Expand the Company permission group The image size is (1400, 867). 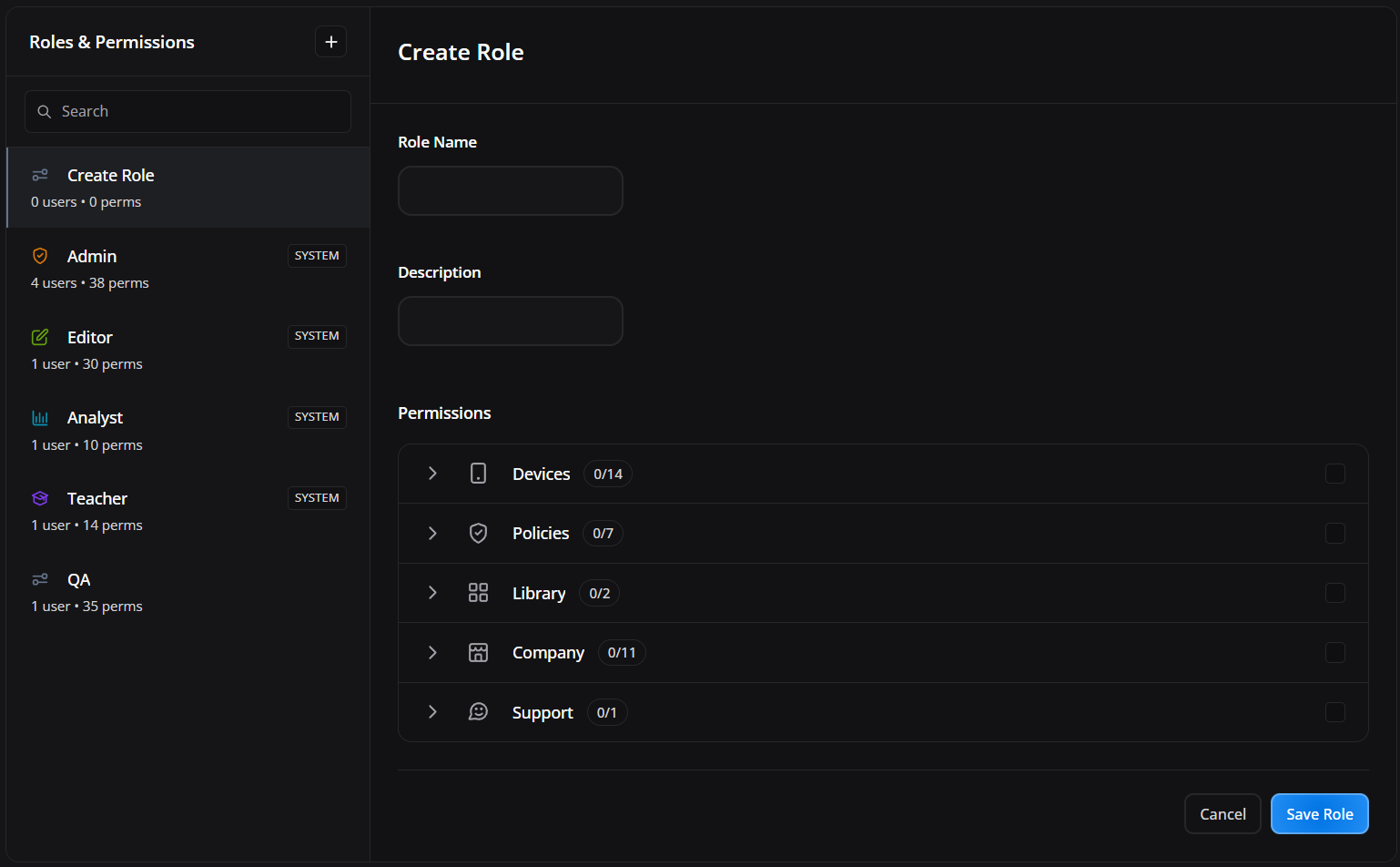point(432,652)
